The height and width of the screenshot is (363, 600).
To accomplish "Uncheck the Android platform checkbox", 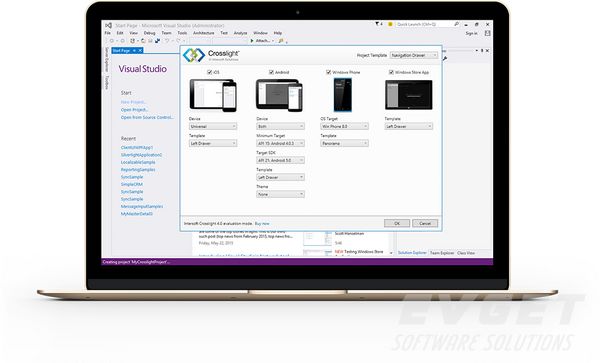I will pos(271,72).
